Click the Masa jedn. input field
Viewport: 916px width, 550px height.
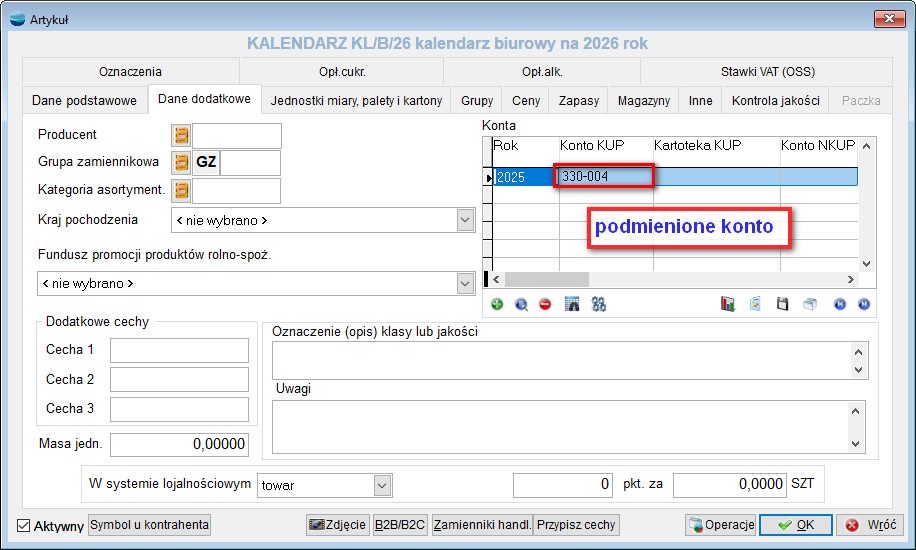[x=179, y=444]
